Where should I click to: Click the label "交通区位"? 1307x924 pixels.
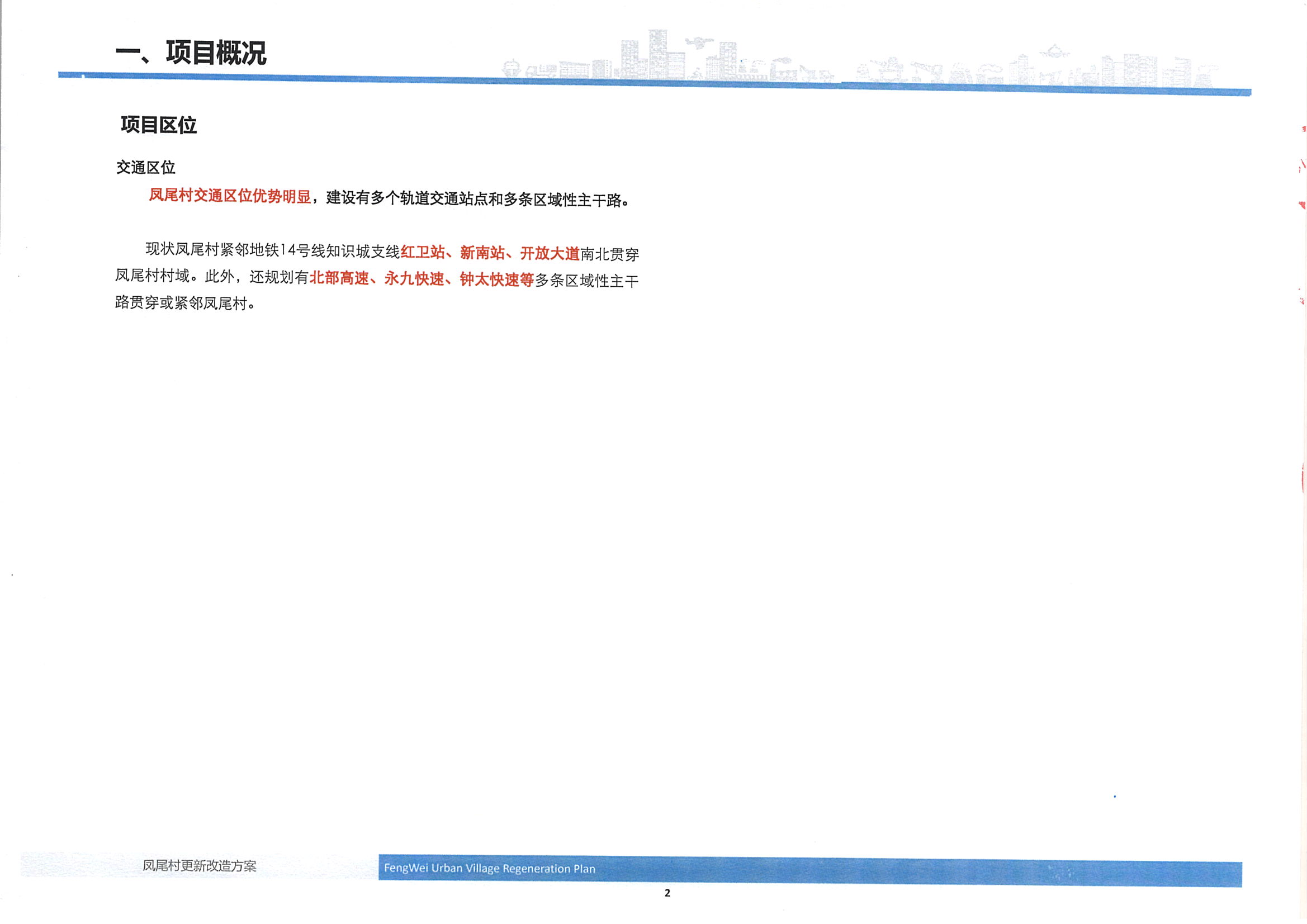pyautogui.click(x=146, y=167)
